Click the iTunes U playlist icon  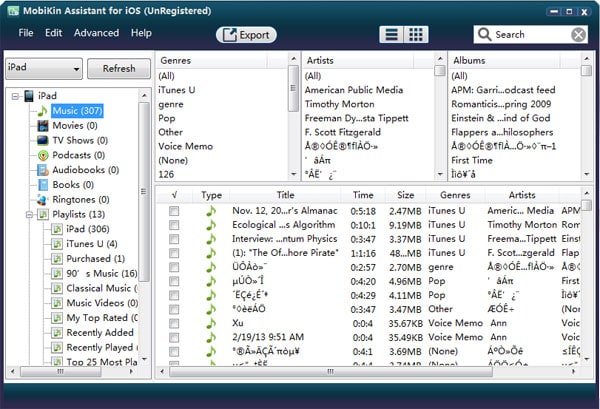click(57, 244)
